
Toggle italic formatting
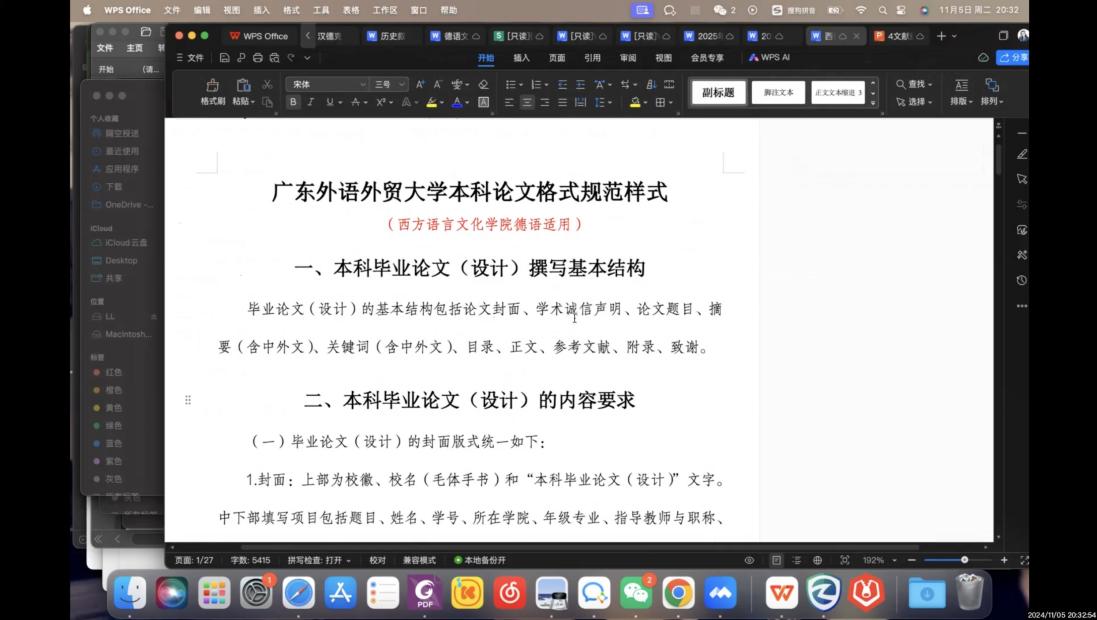310,102
